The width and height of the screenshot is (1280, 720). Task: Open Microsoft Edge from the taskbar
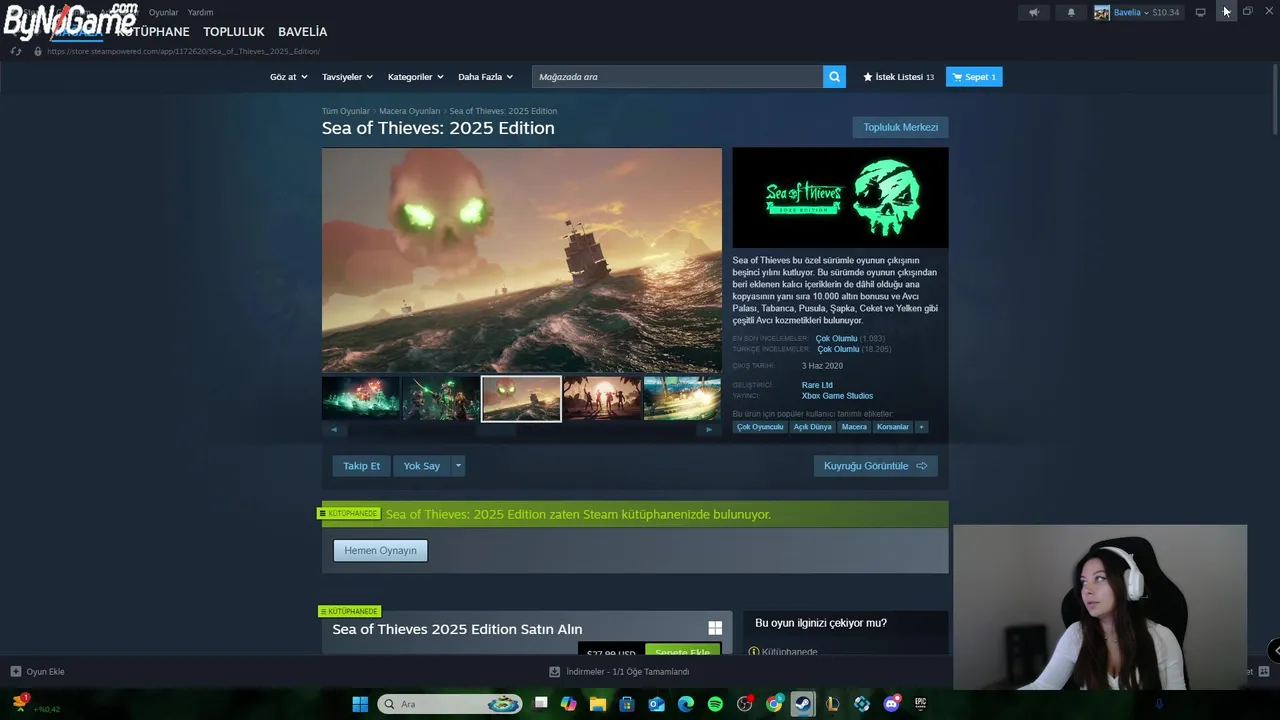tap(686, 704)
